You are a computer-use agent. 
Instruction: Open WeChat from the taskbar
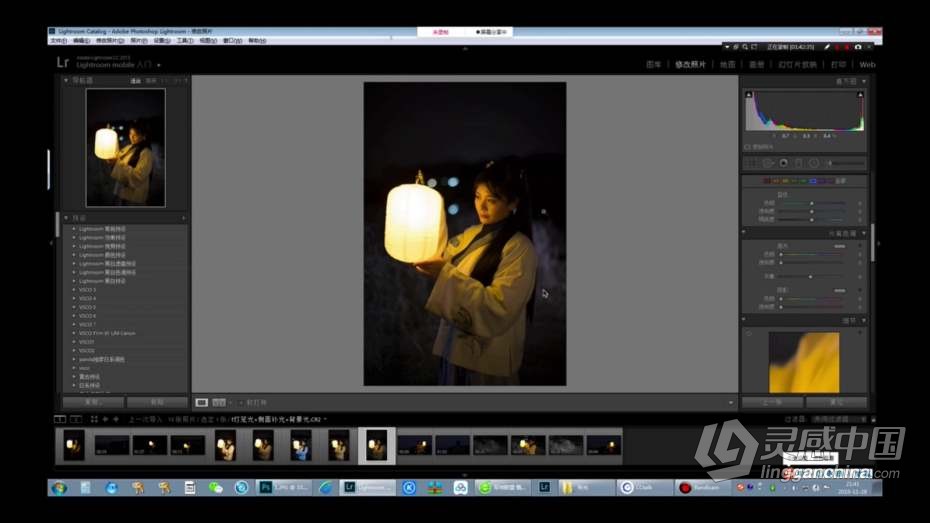click(215, 488)
